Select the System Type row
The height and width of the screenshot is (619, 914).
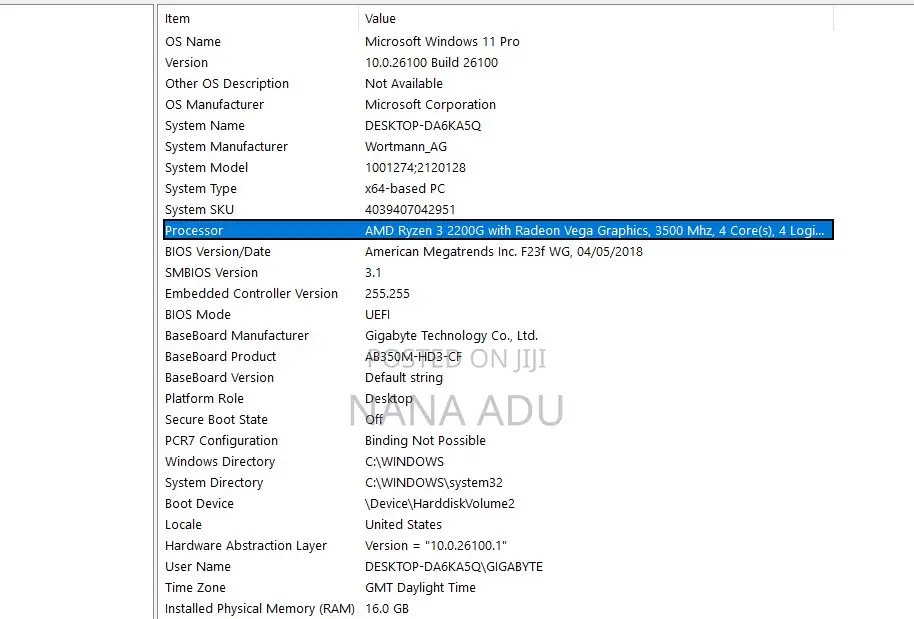click(x=498, y=189)
